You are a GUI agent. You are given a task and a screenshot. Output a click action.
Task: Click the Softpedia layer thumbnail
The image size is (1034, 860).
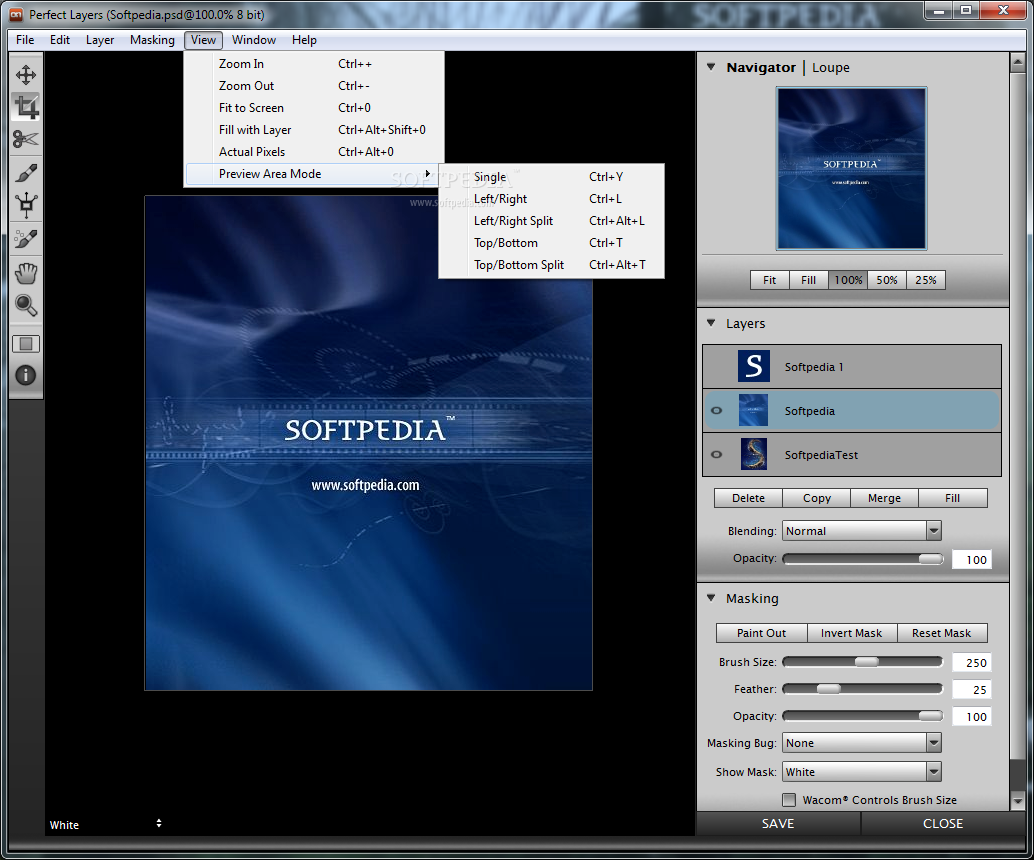coord(754,410)
